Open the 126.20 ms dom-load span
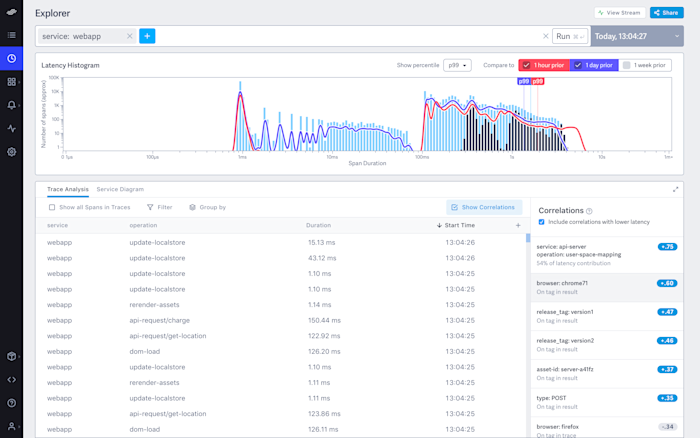 [x=281, y=351]
